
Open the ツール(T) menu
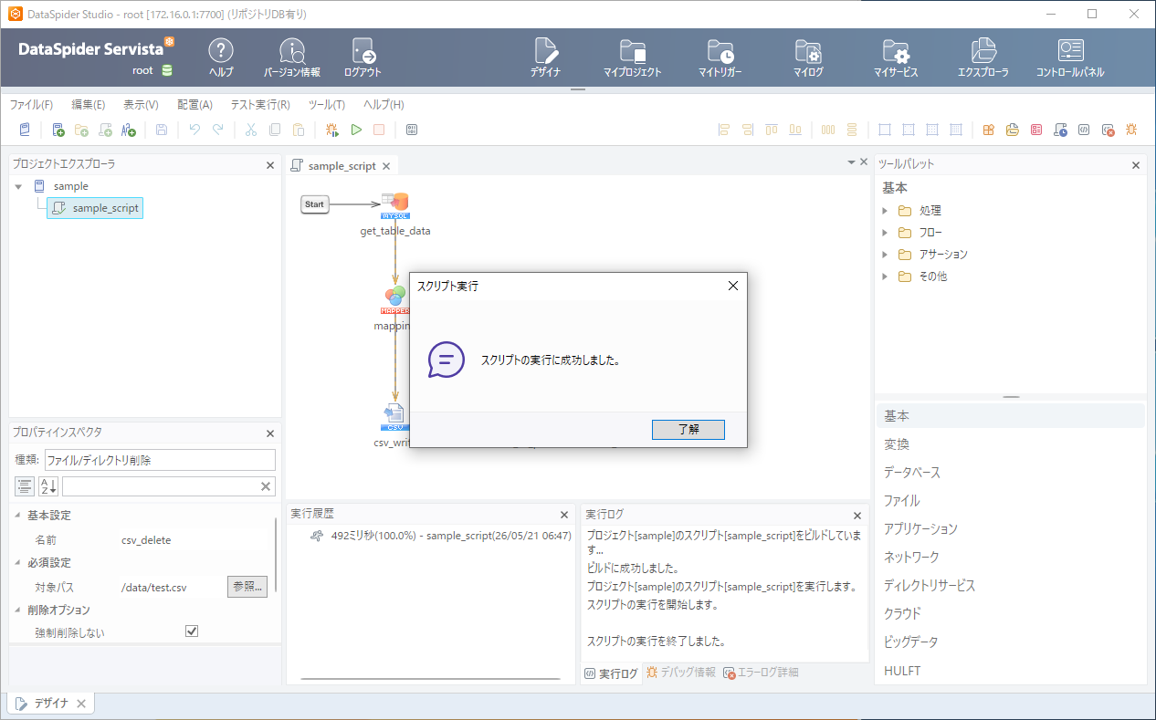pyautogui.click(x=327, y=105)
